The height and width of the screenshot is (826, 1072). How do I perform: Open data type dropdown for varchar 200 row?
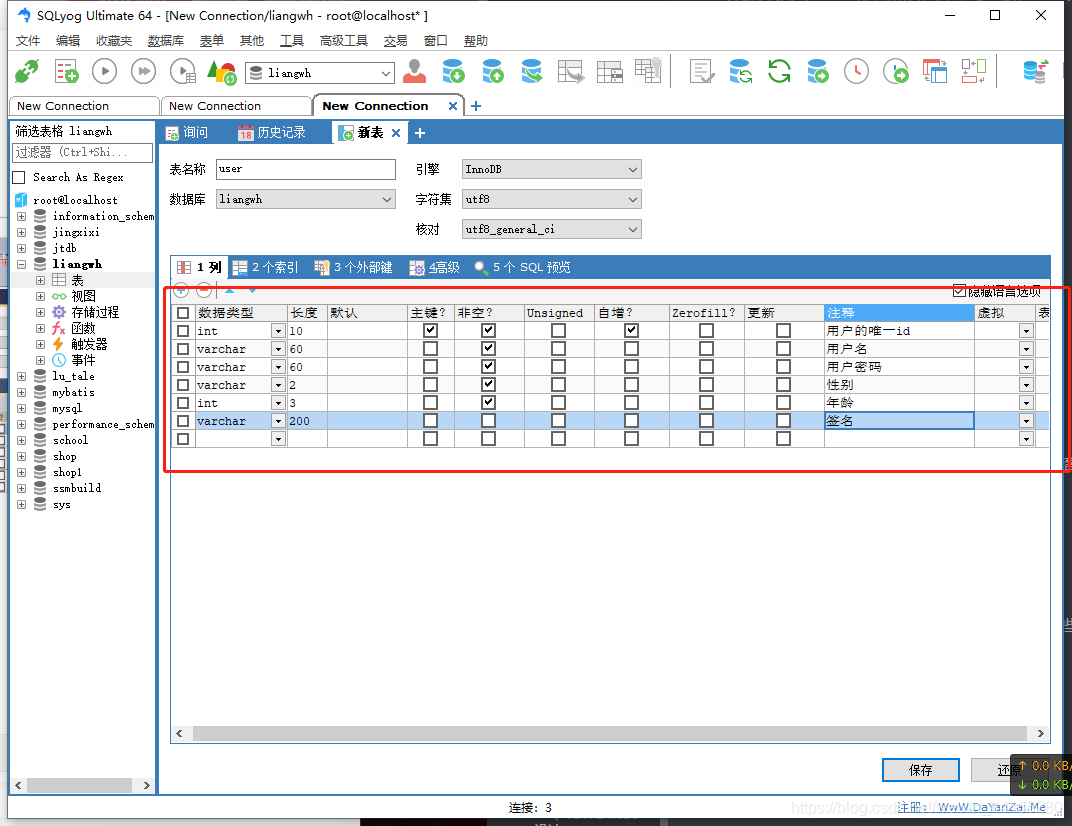coord(278,421)
